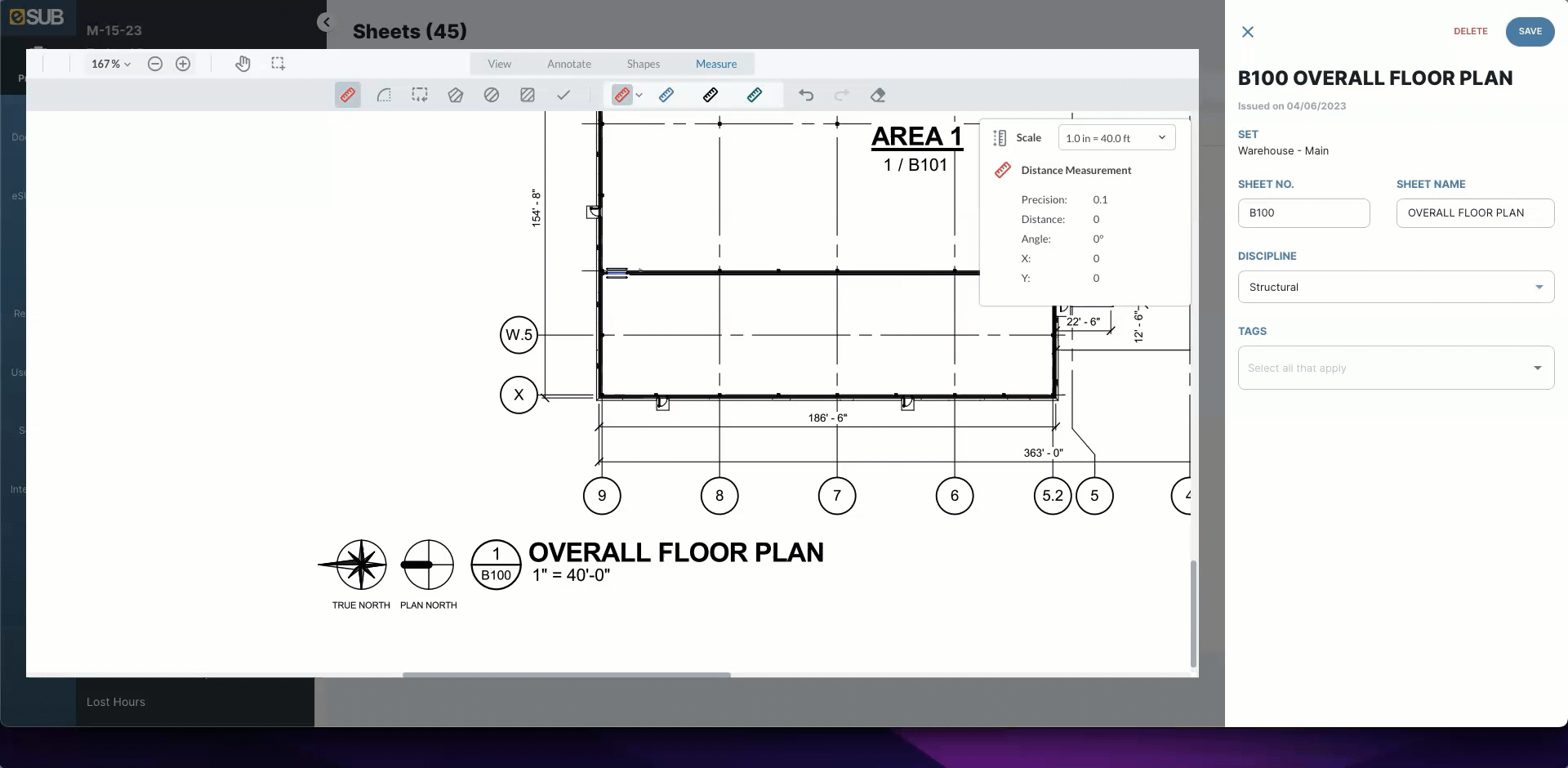Choose the red ruler style preset
1568x768 pixels.
[x=622, y=95]
